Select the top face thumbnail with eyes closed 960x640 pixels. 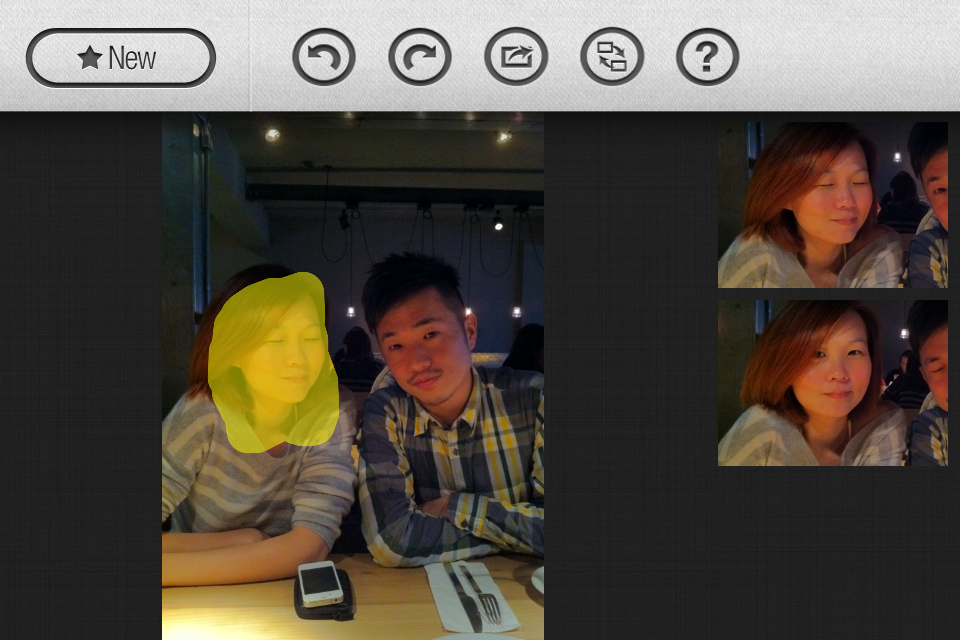click(833, 205)
